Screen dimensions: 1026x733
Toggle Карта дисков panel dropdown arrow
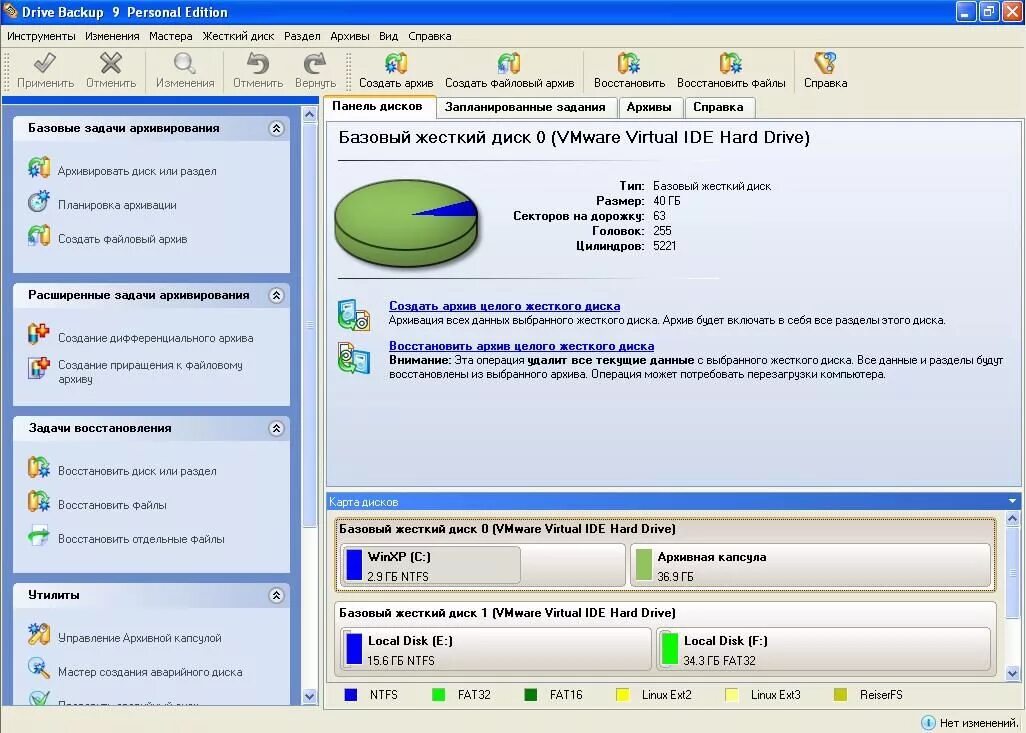pos(1012,501)
